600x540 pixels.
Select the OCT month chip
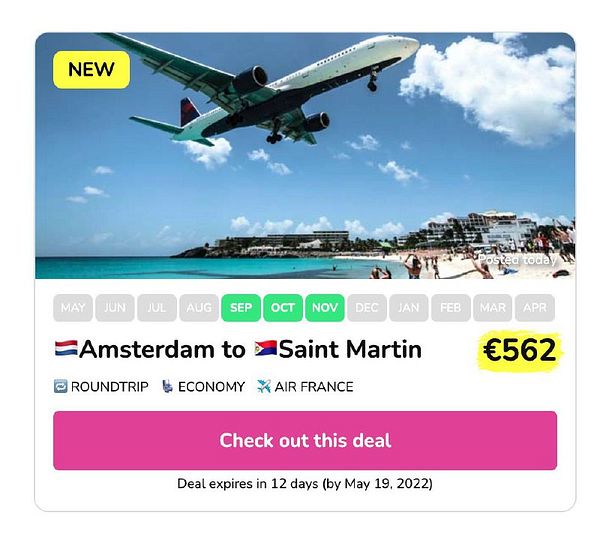click(x=283, y=308)
